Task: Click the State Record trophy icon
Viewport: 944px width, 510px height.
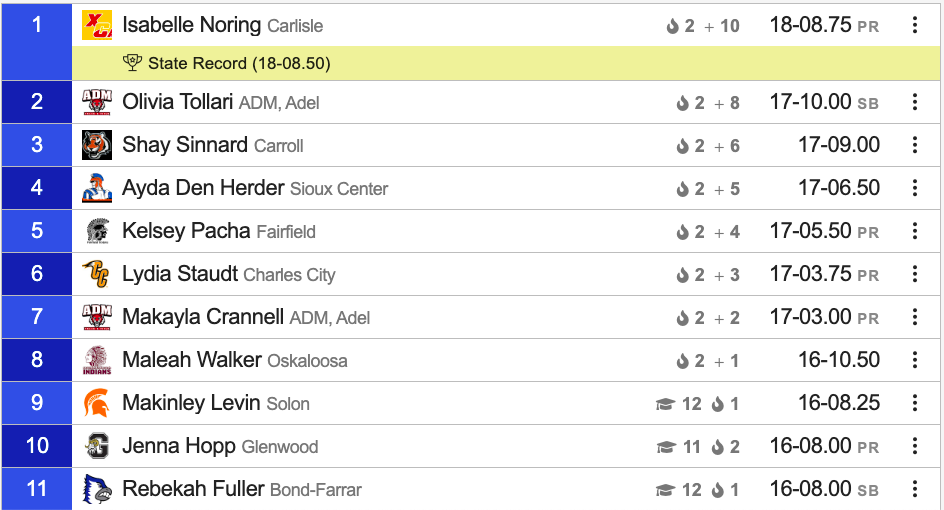Action: coord(132,63)
